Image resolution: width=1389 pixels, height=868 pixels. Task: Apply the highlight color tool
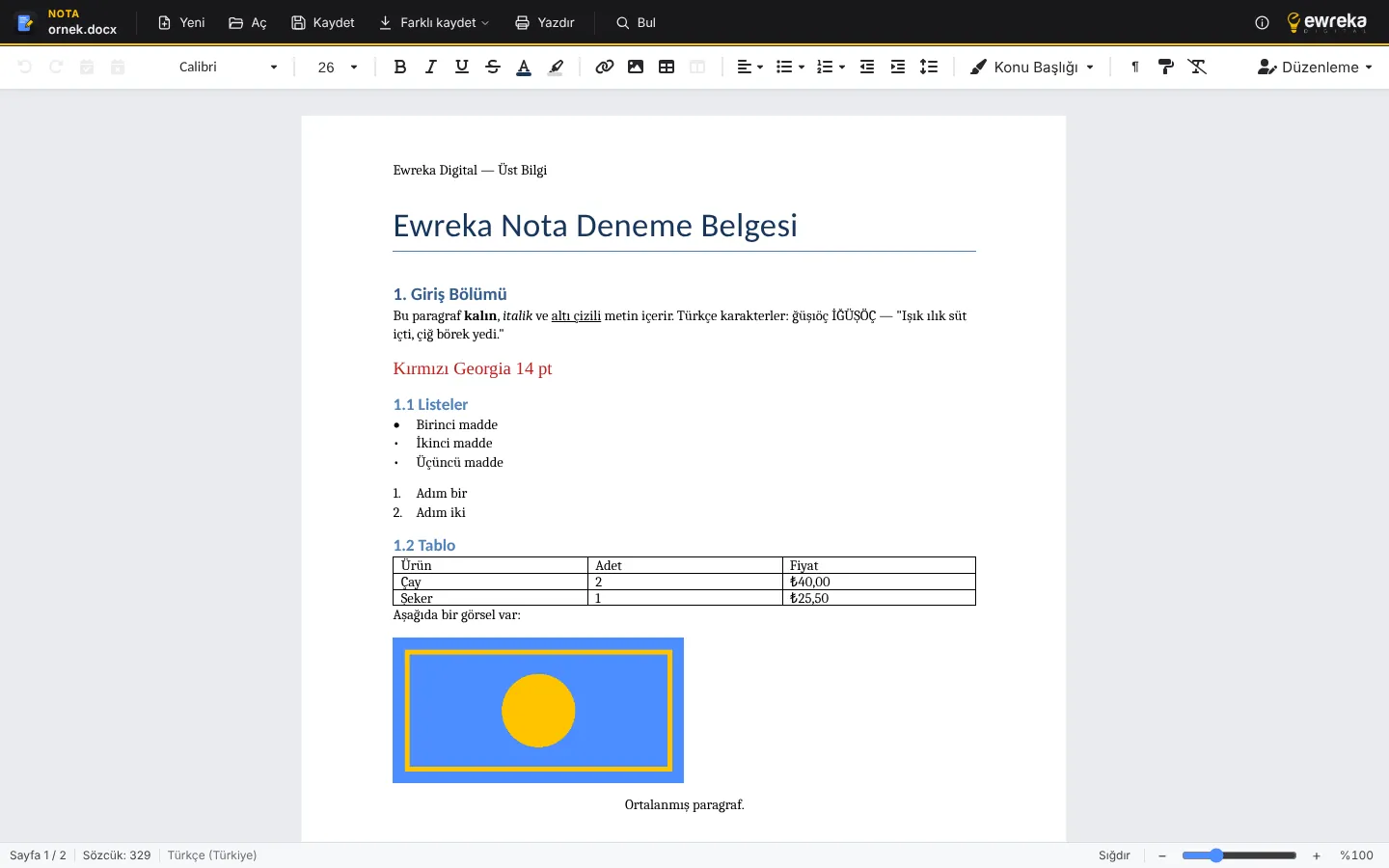pyautogui.click(x=556, y=67)
